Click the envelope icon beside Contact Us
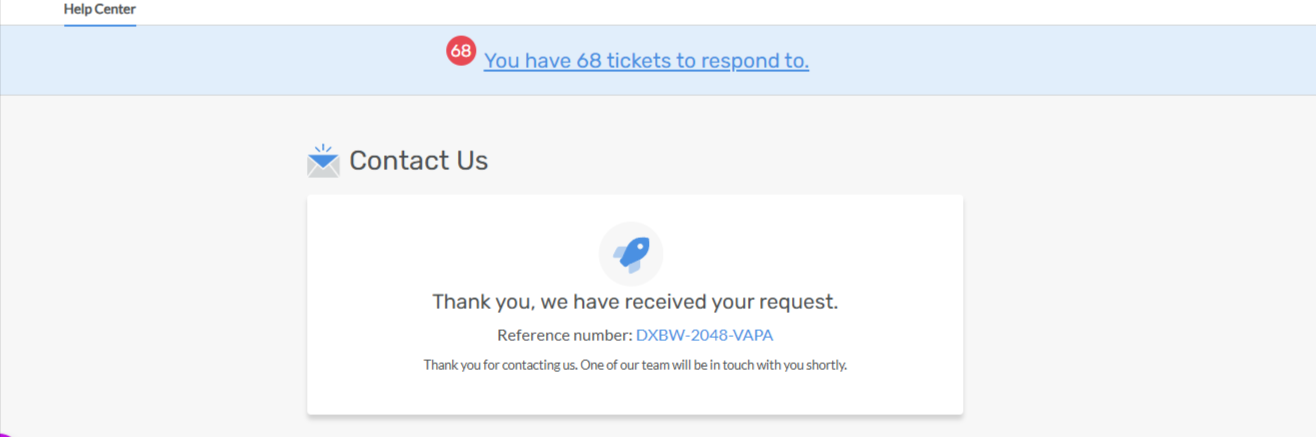1316x437 pixels. (323, 161)
